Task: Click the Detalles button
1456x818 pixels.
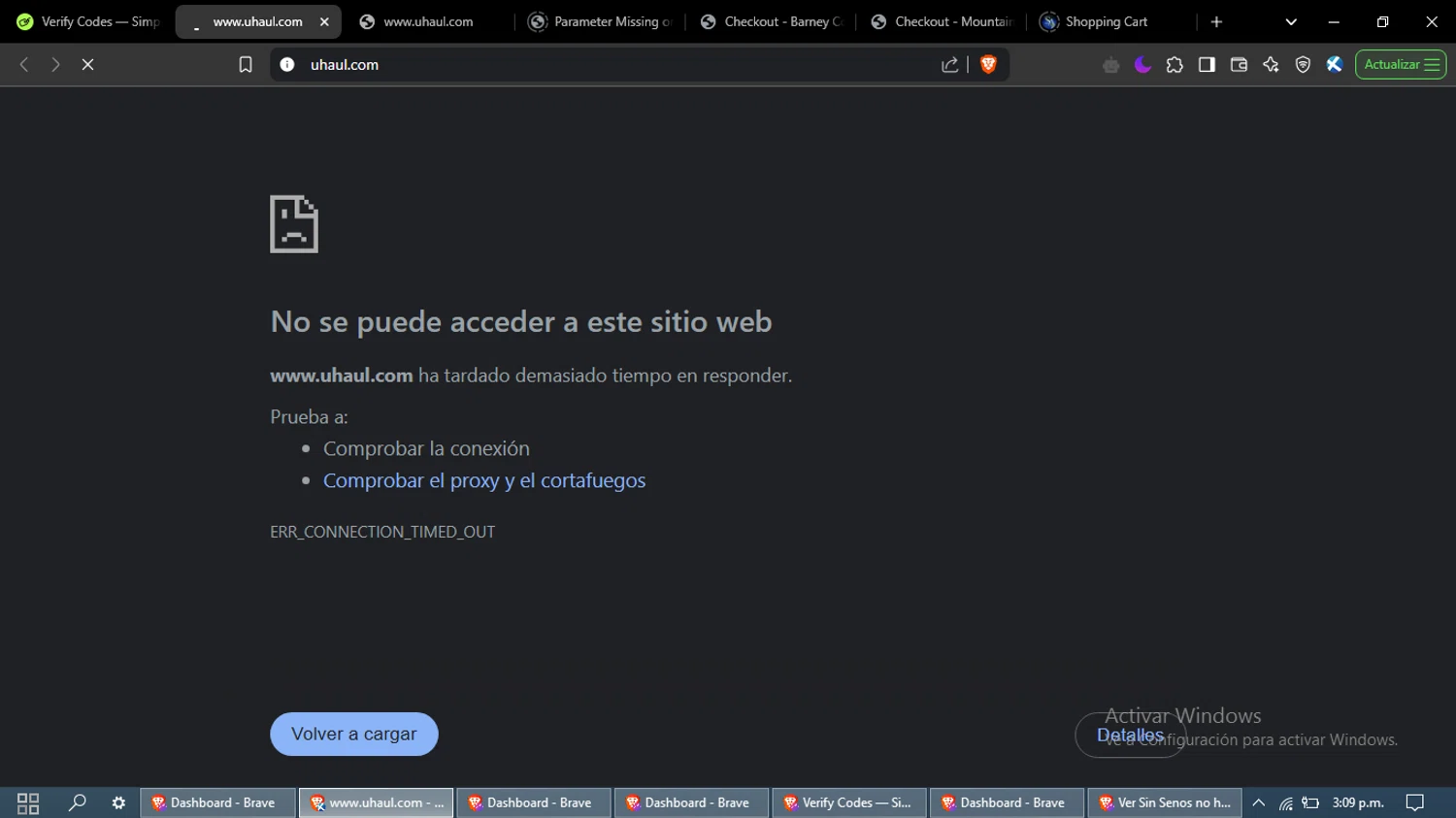Action: (1130, 736)
